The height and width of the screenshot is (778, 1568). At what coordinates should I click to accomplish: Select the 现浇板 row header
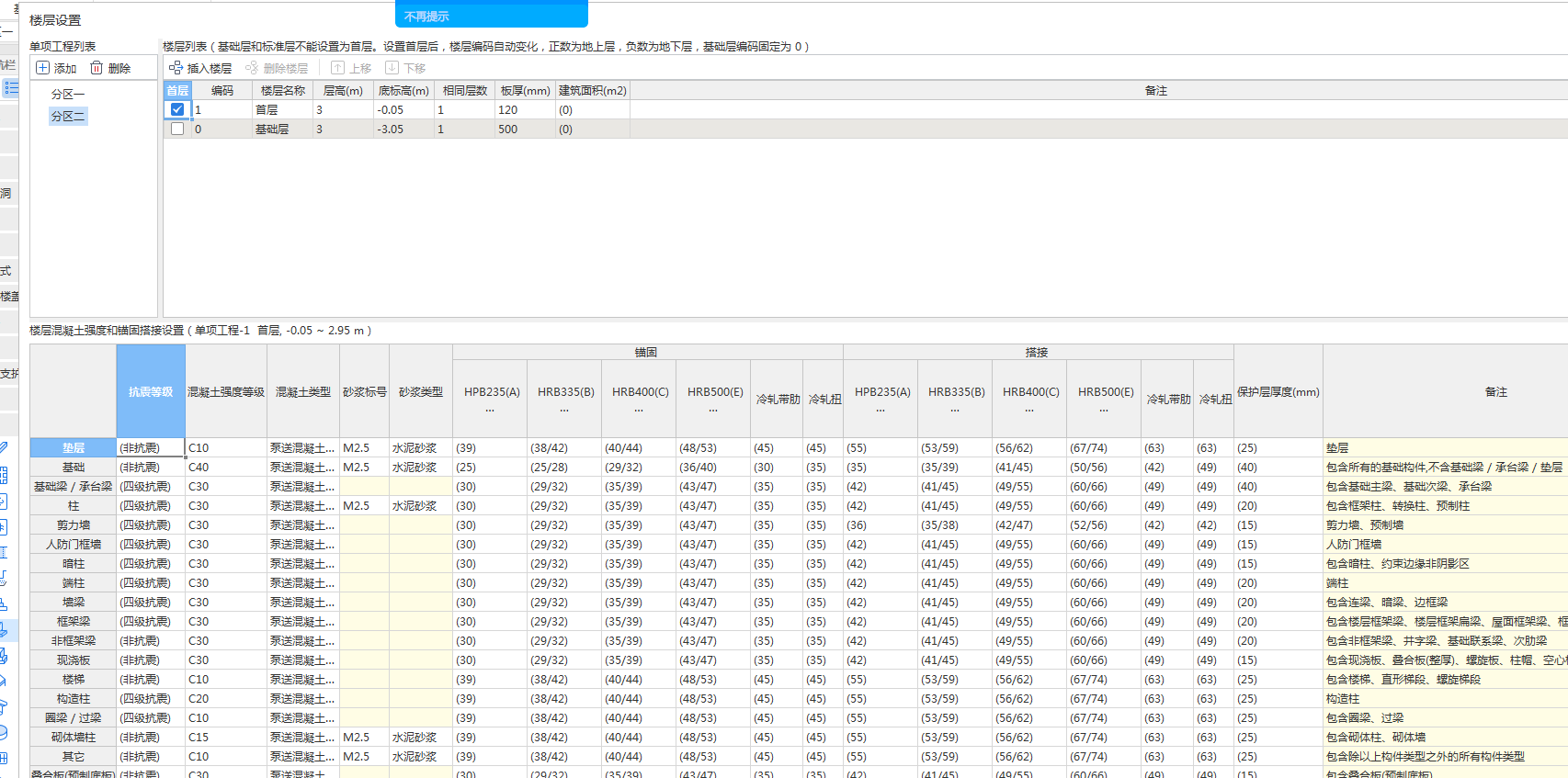pyautogui.click(x=74, y=660)
